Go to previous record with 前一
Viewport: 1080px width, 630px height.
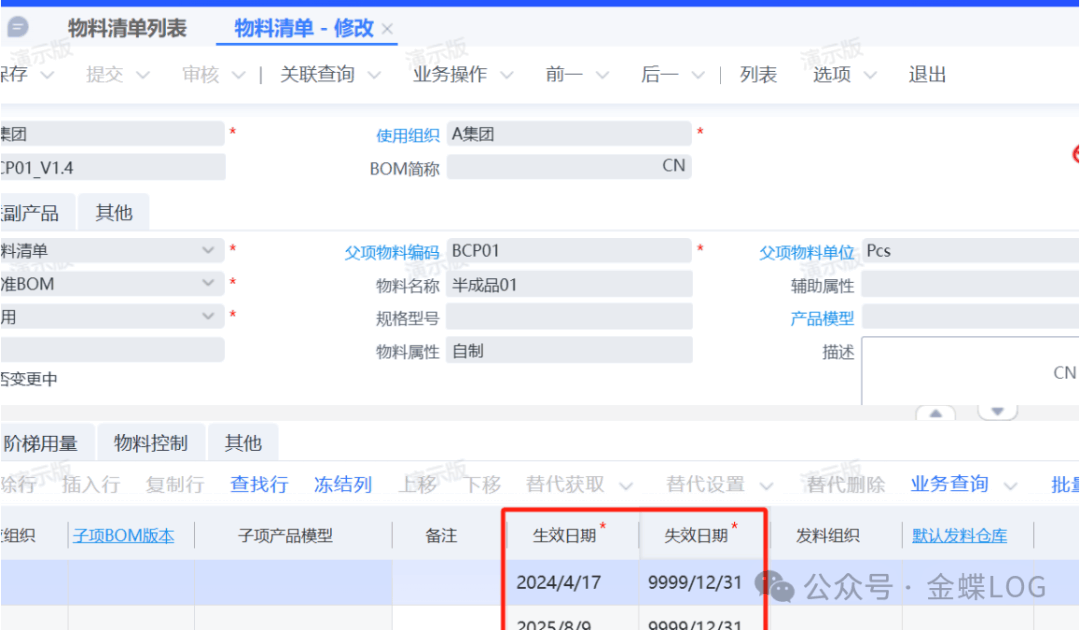tap(564, 75)
